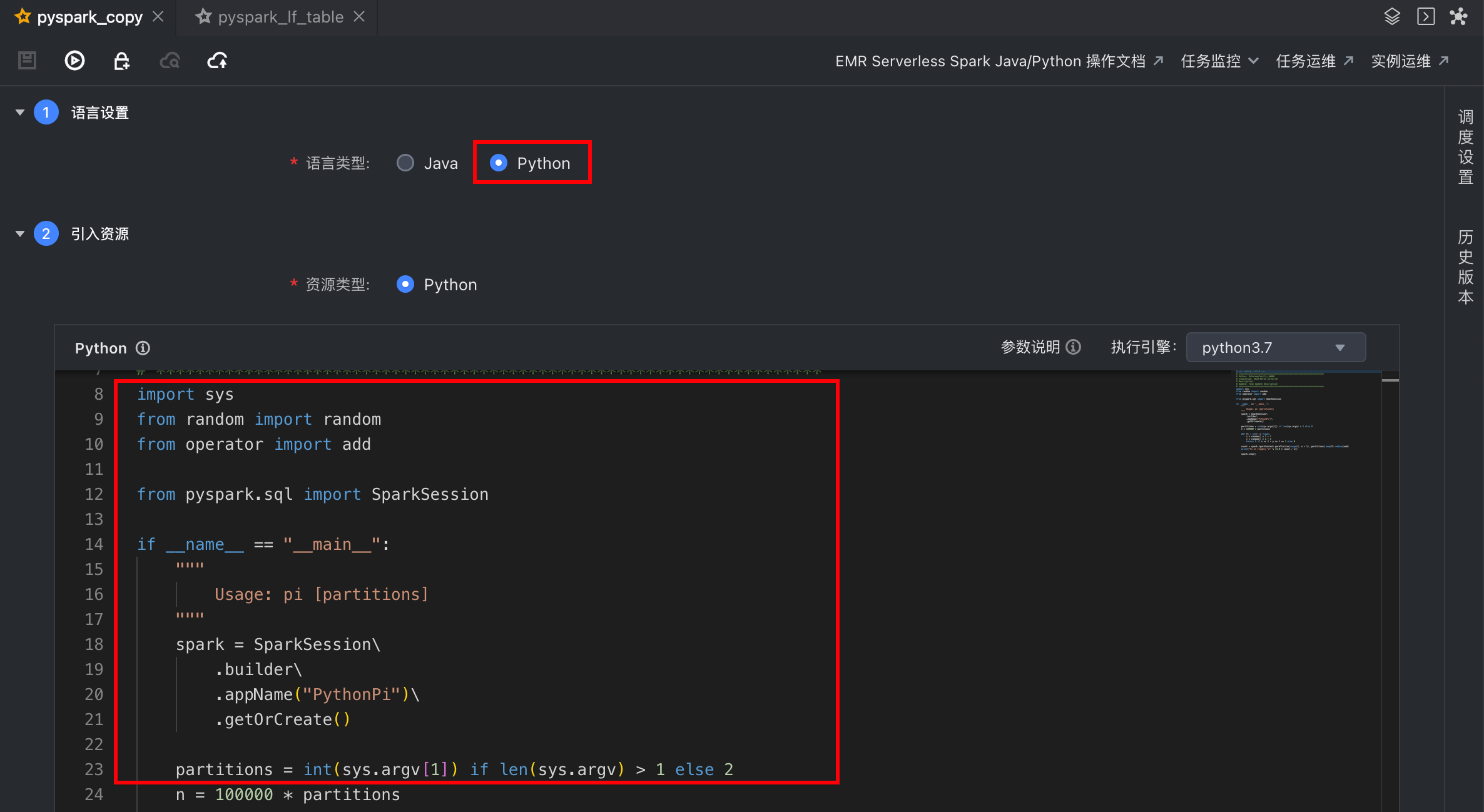Click the star on pyspark_copy tab
This screenshot has width=1484, height=812.
pyautogui.click(x=23, y=17)
